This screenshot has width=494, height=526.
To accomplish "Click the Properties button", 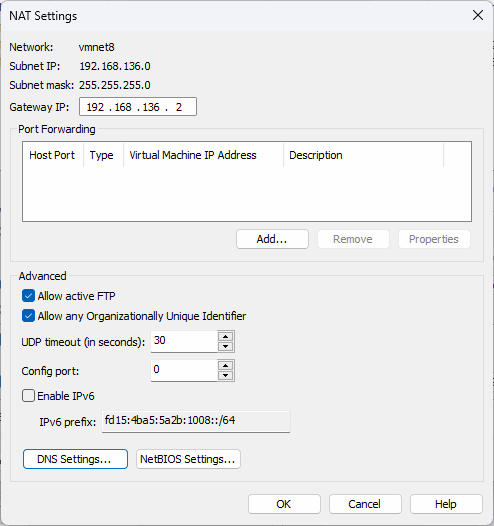I will click(434, 239).
